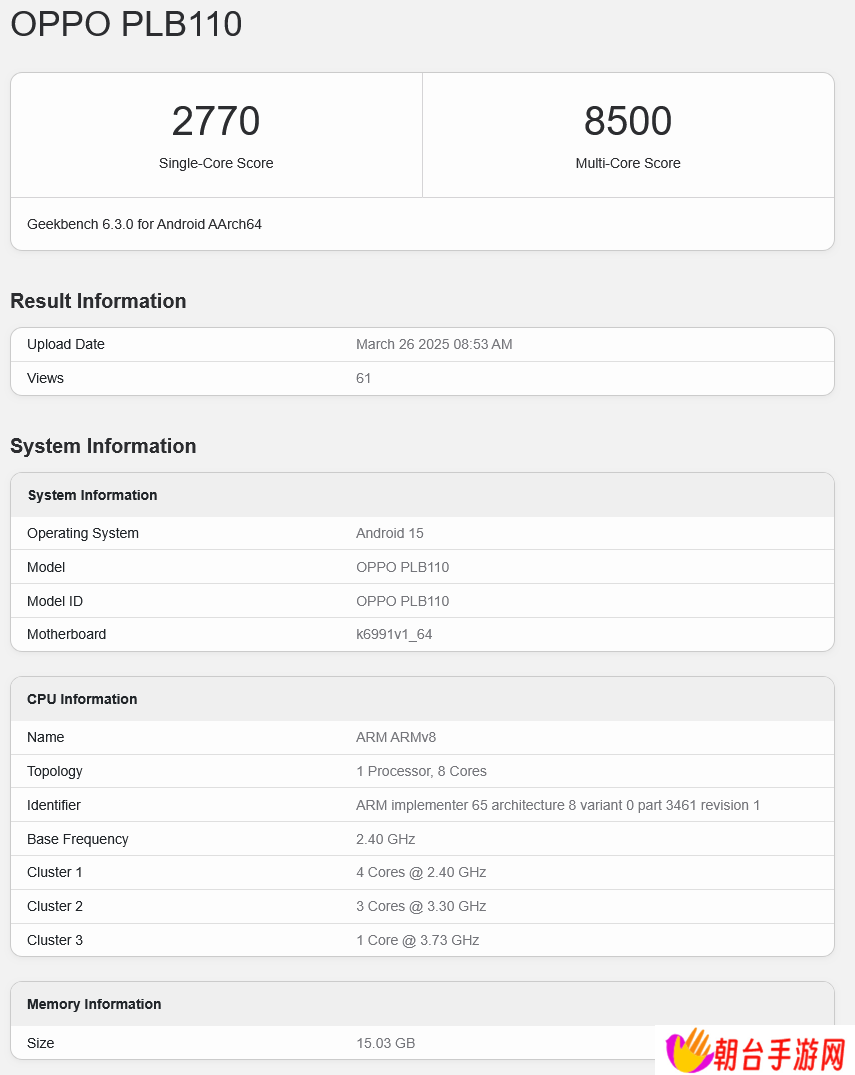Click the Operating System label
The image size is (855, 1075).
coord(83,533)
